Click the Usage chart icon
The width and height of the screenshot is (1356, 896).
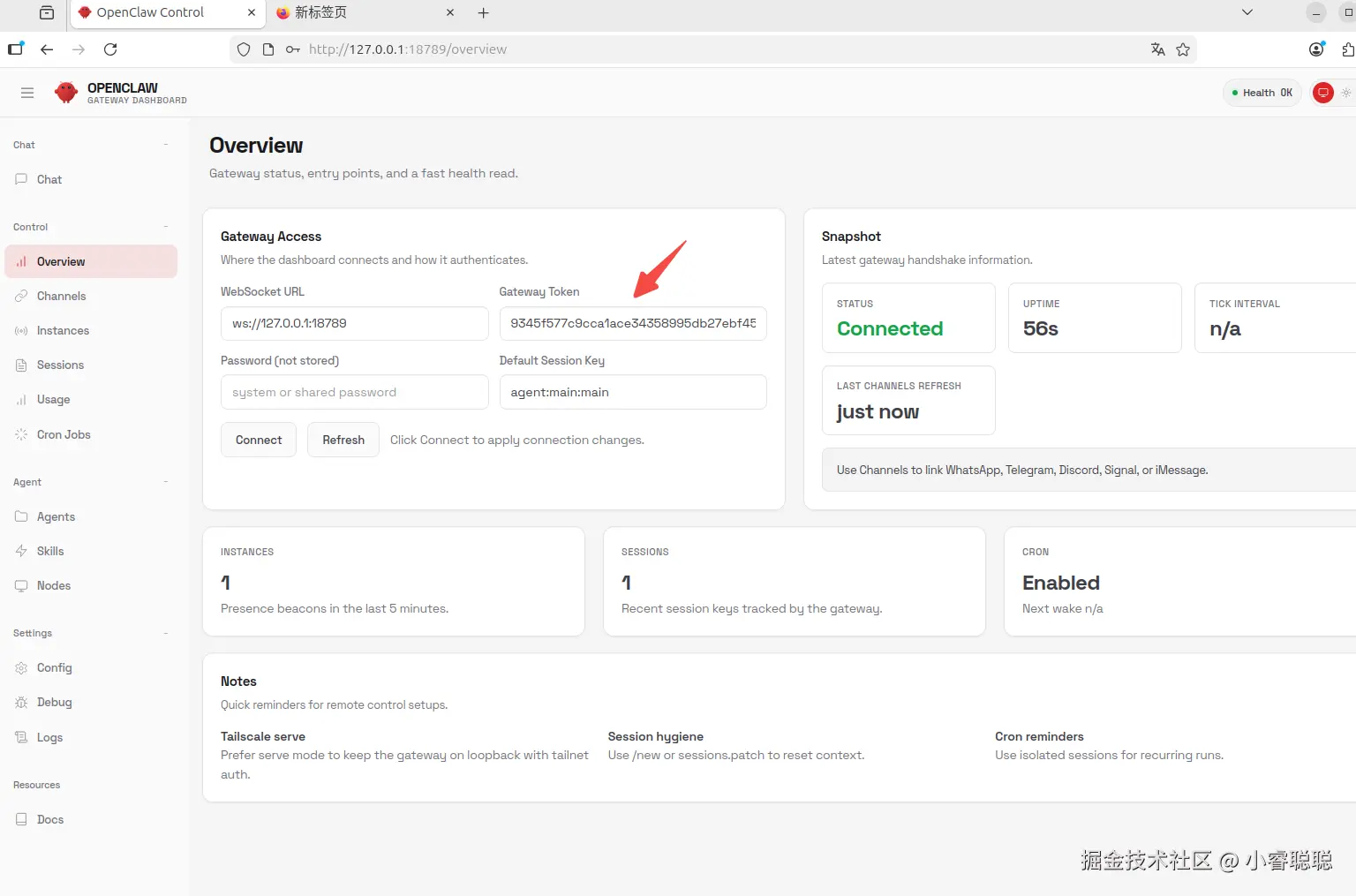click(x=21, y=399)
